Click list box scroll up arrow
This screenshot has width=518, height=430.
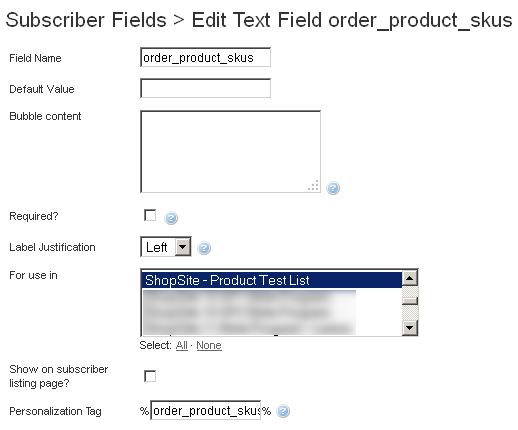[410, 278]
